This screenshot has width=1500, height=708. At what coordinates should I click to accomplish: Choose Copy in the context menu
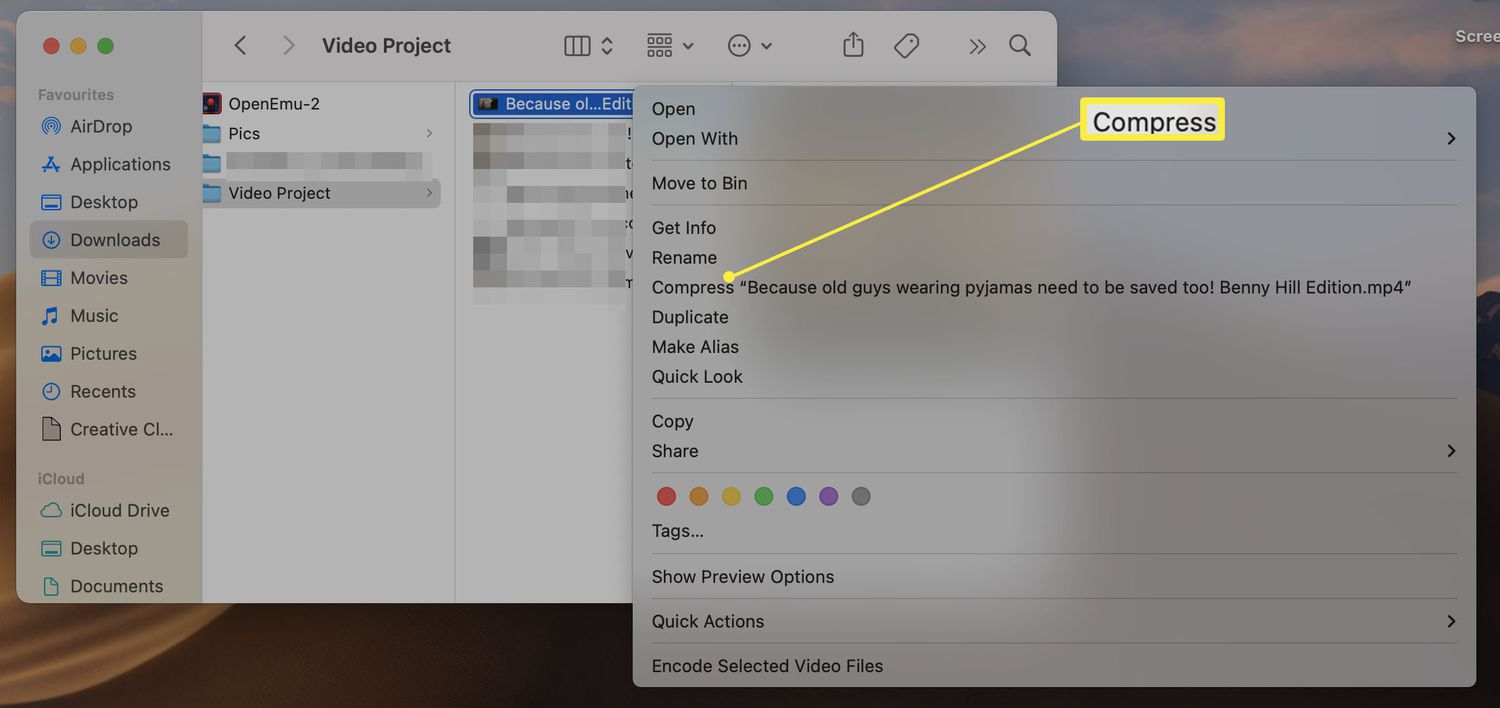click(x=672, y=422)
